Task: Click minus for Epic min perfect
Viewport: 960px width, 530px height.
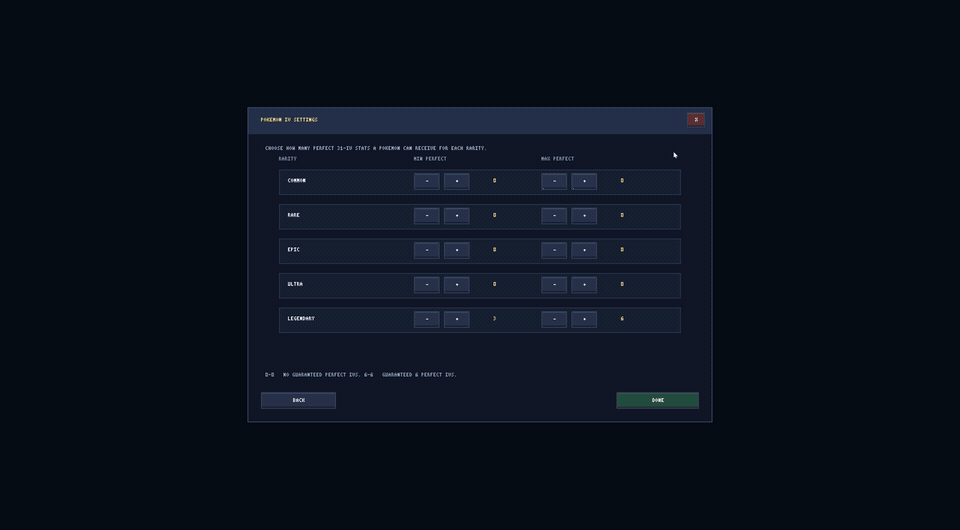Action: click(x=426, y=250)
